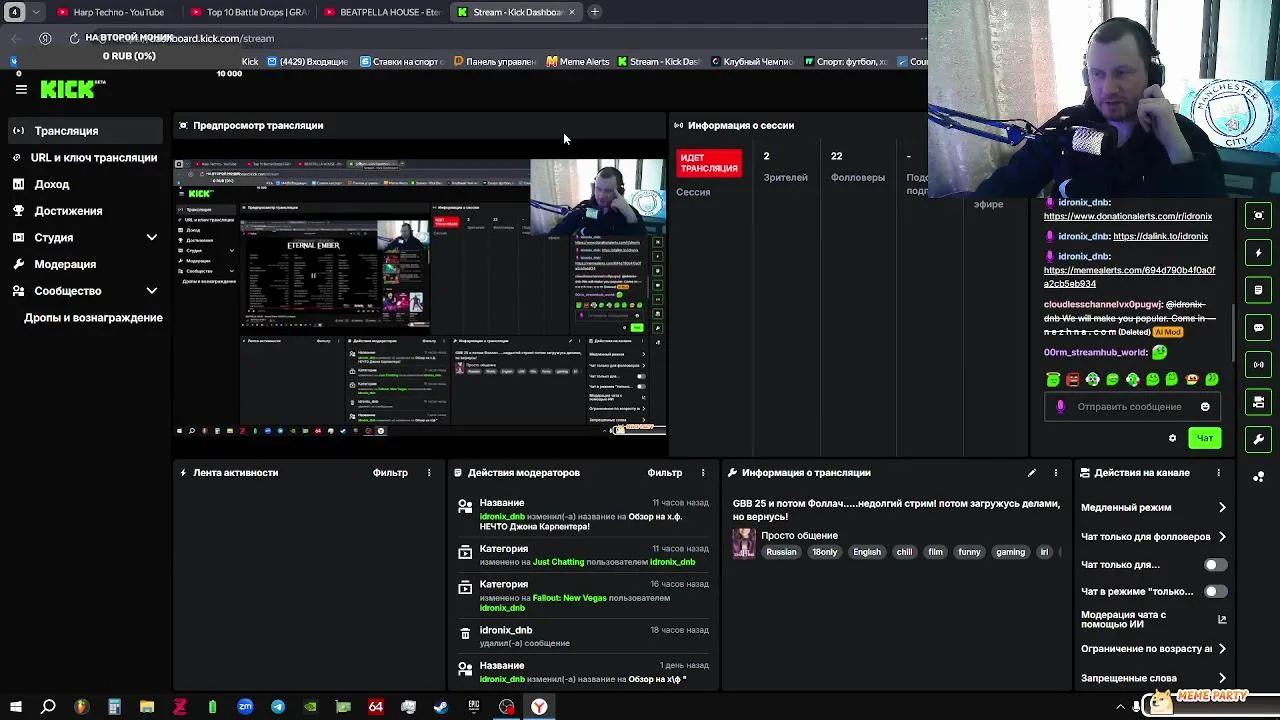Open Лента активности three-dot menu
The width and height of the screenshot is (1280, 720).
click(x=429, y=473)
